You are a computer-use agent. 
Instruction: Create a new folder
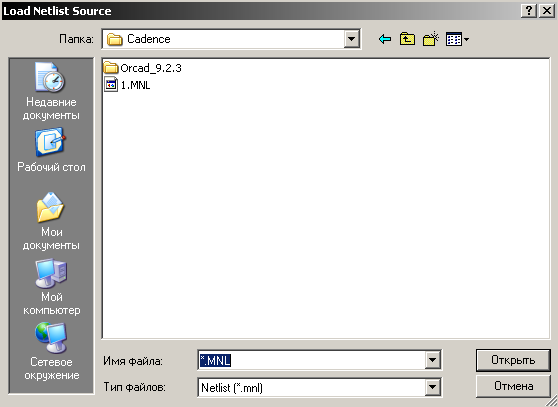(431, 39)
